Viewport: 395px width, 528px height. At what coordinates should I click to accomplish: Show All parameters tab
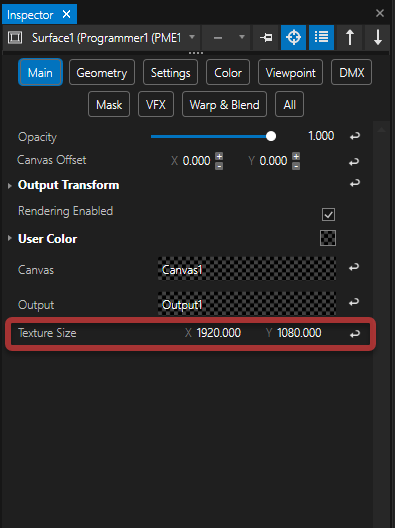(x=290, y=104)
